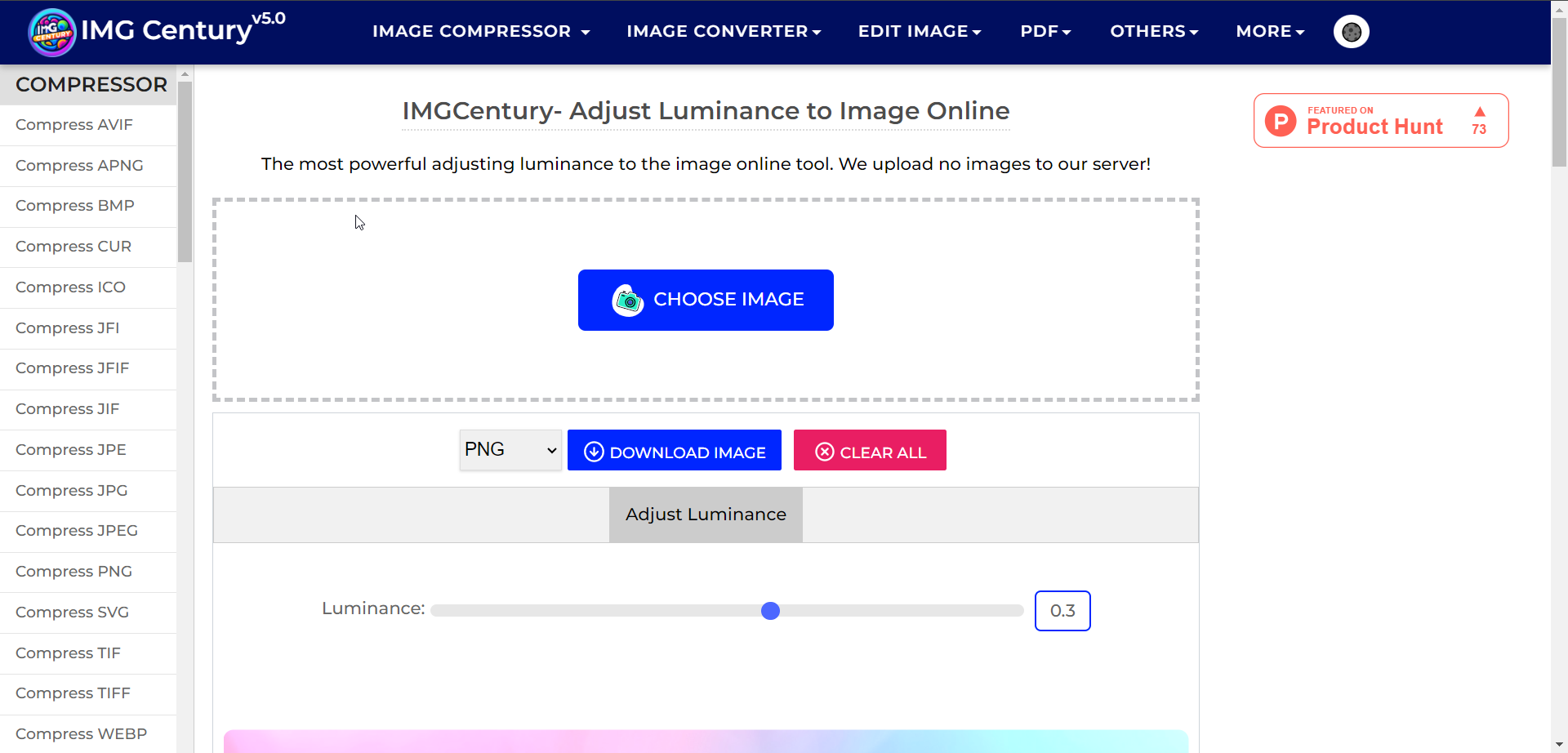Click the Product Hunt P icon
Viewport: 1568px width, 753px height.
(1281, 121)
